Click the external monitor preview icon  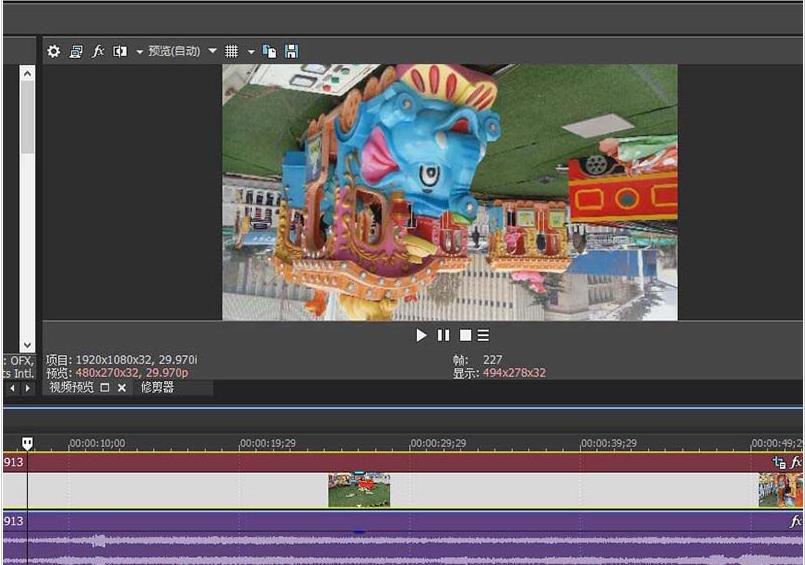click(x=76, y=51)
